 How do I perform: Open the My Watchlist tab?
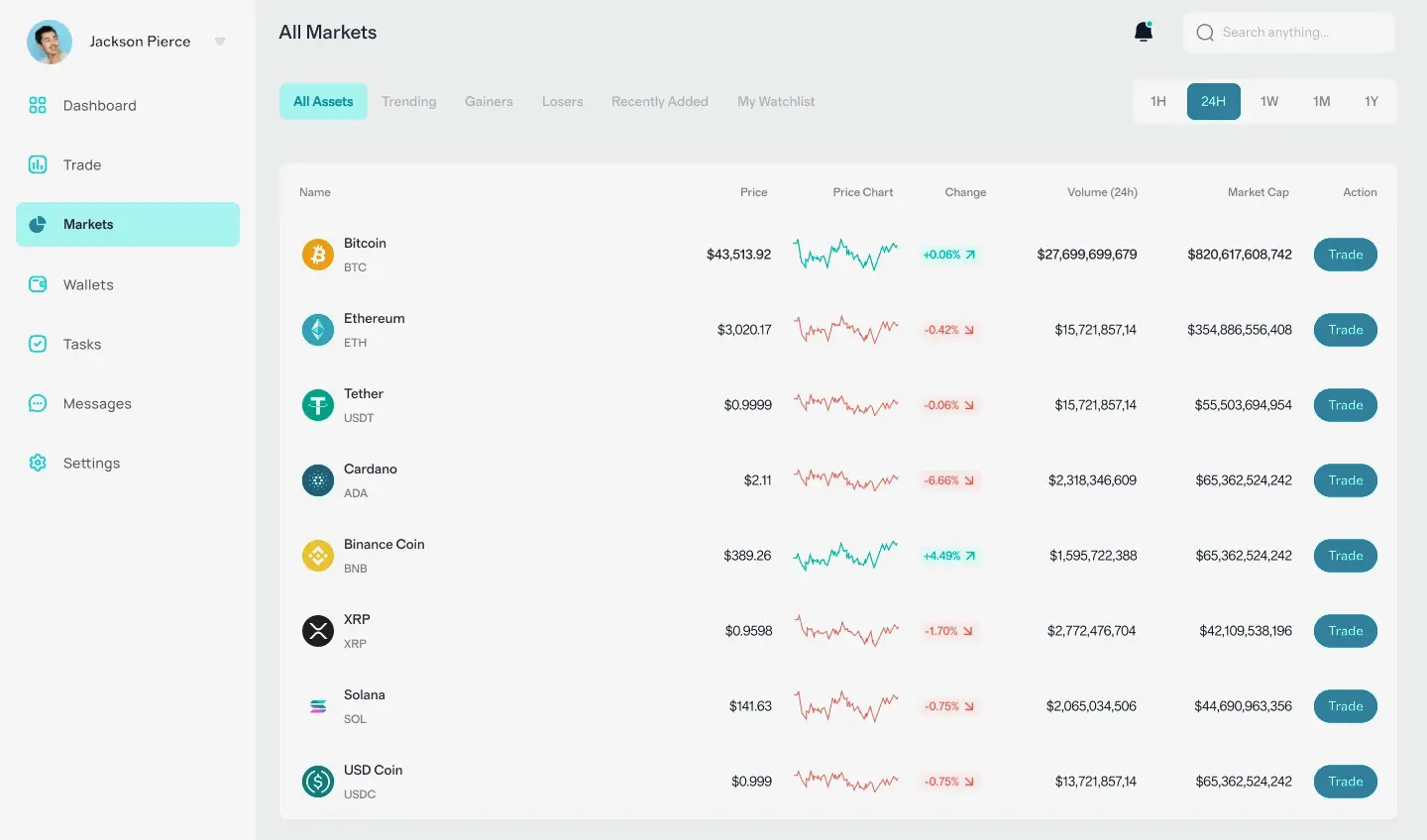click(776, 101)
